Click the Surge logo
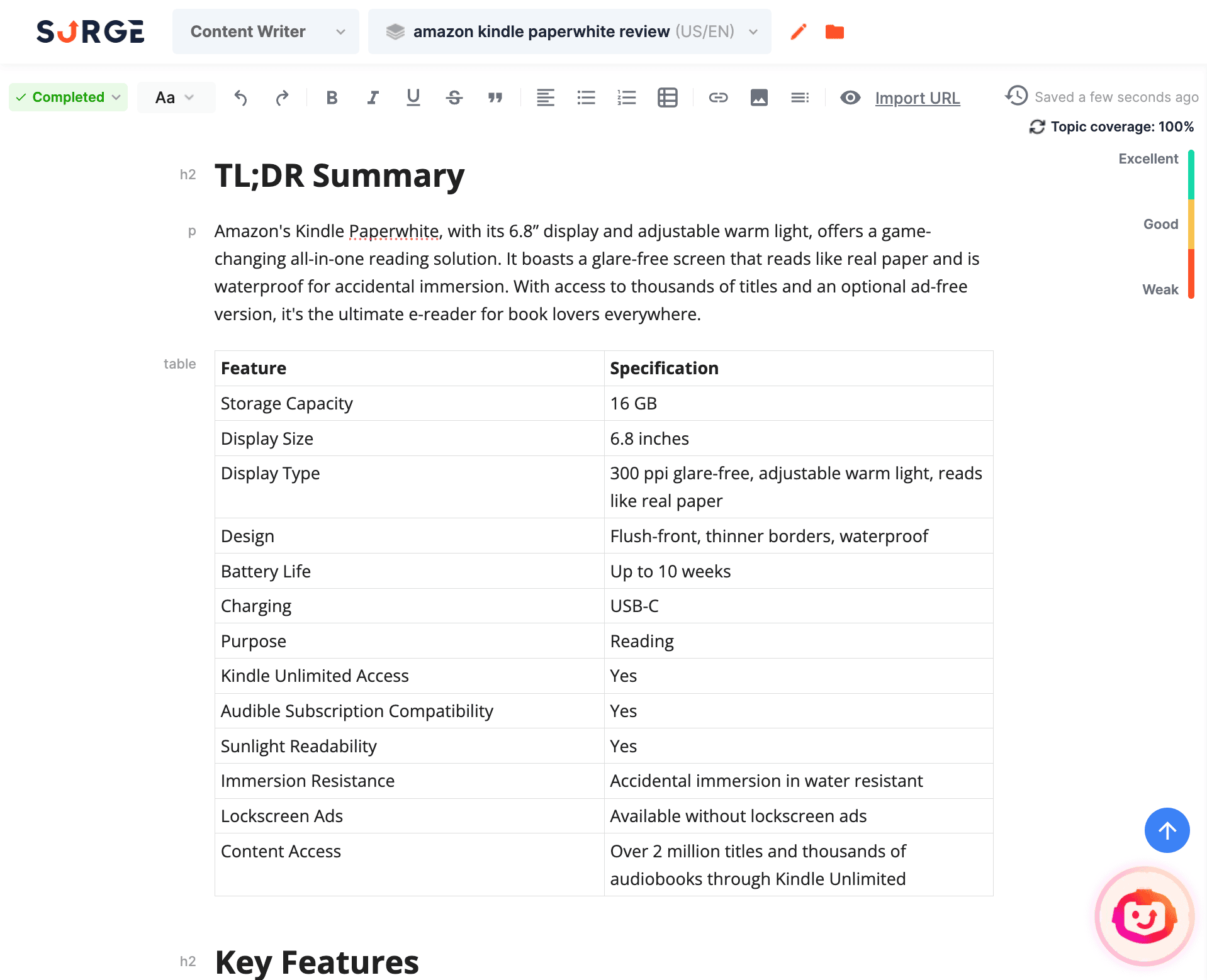This screenshot has height=980, width=1207. pyautogui.click(x=90, y=31)
